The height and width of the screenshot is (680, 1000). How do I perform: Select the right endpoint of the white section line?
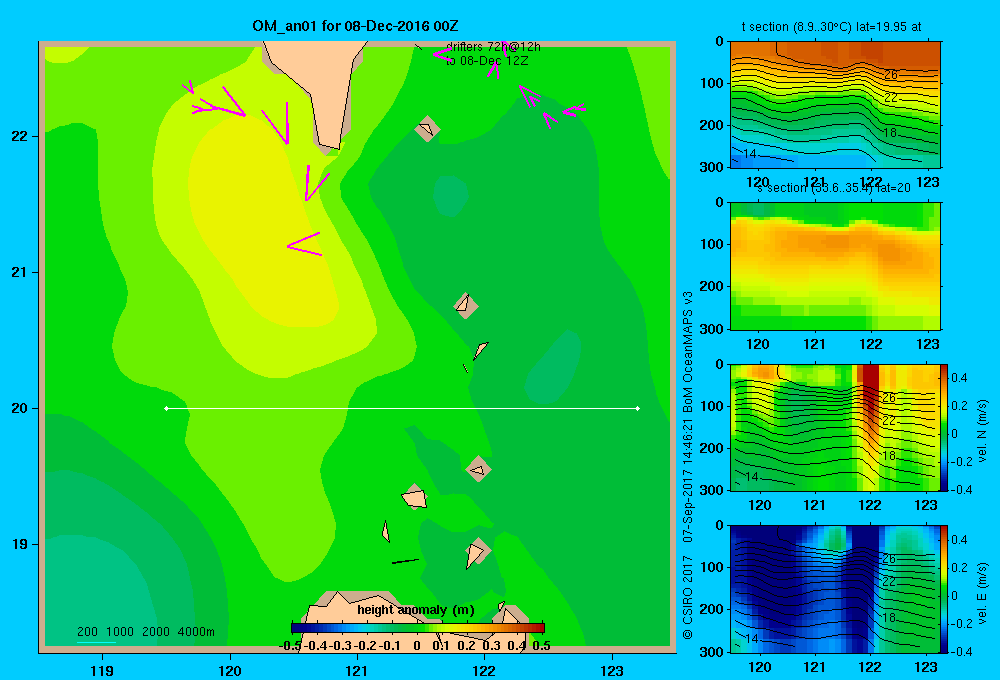[638, 408]
